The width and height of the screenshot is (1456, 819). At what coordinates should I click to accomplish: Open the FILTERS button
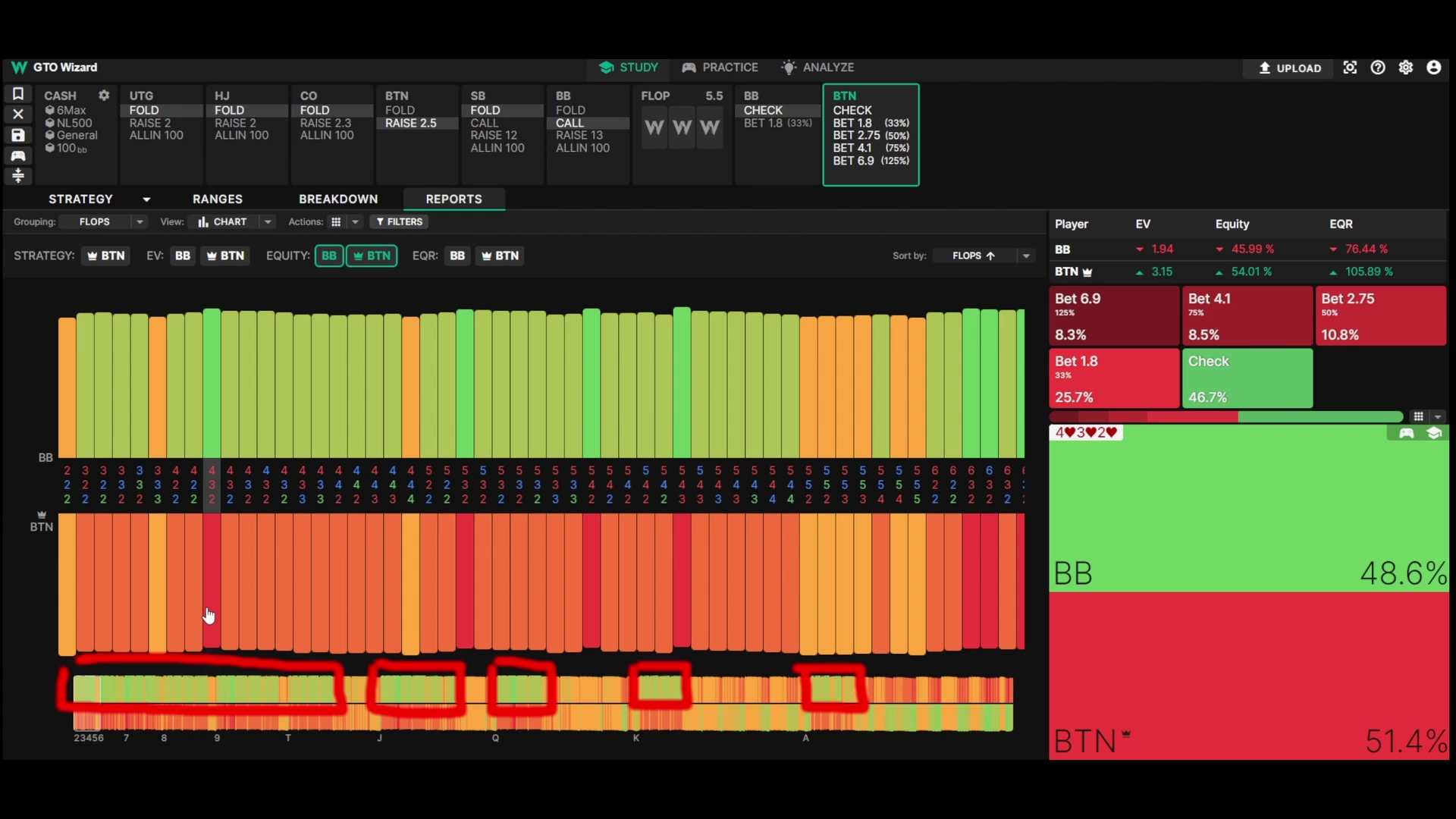tap(399, 222)
